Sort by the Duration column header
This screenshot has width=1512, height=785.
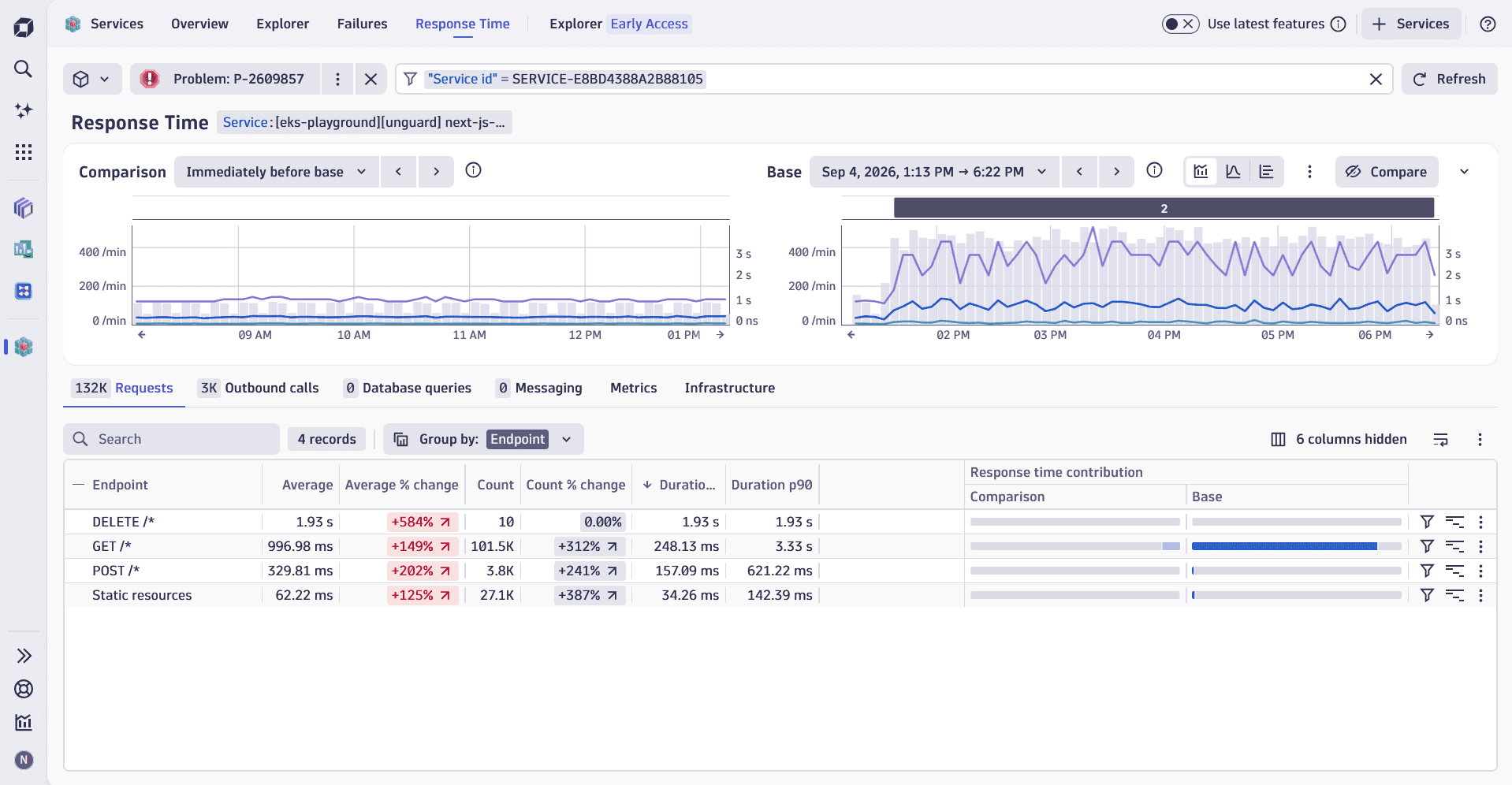pyautogui.click(x=679, y=485)
